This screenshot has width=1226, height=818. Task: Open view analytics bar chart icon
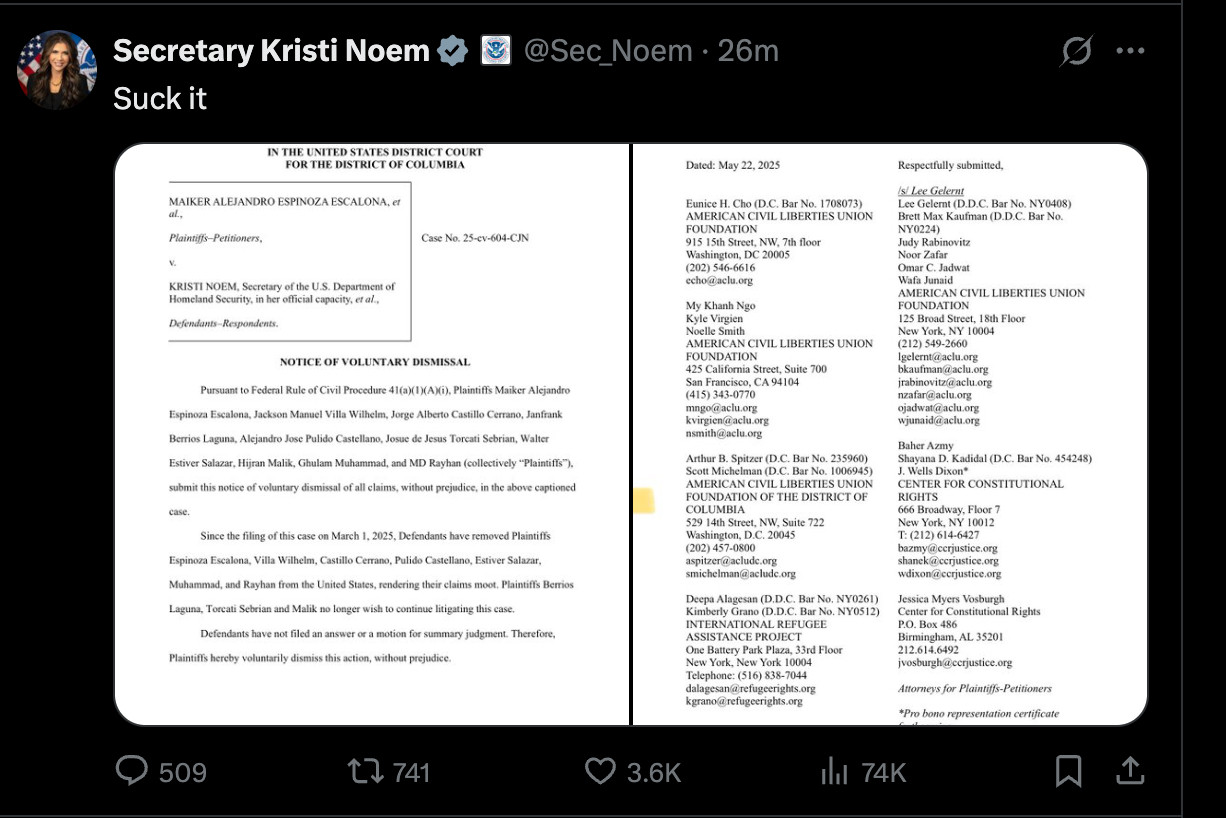point(834,771)
